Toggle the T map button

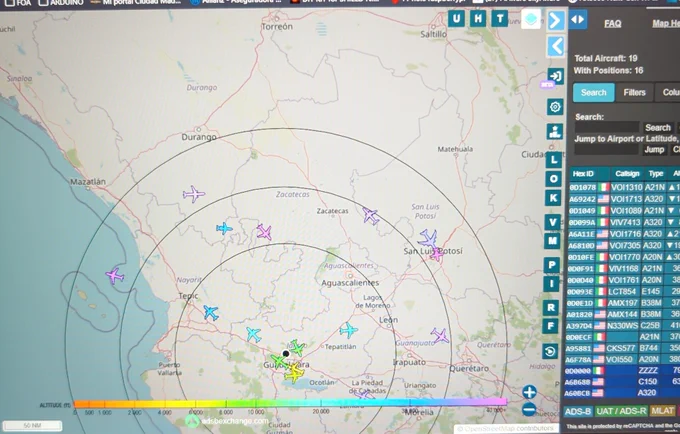pos(500,19)
